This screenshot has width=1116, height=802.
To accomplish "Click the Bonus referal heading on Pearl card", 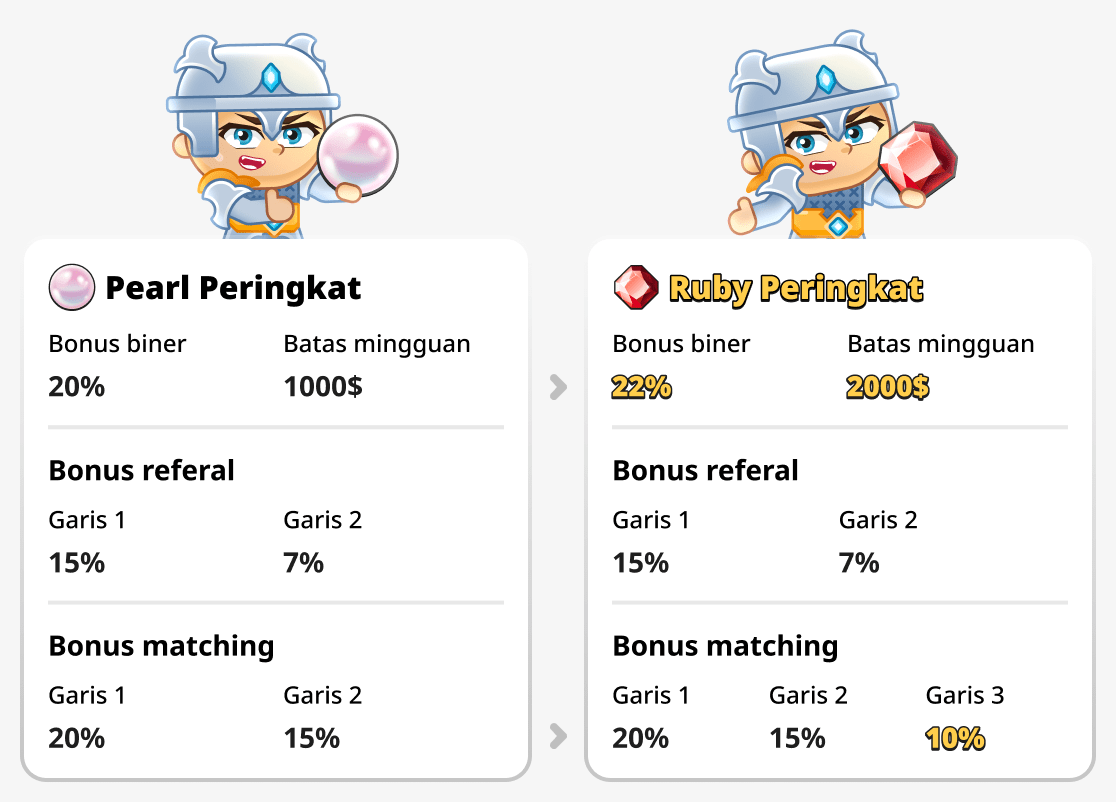I will pyautogui.click(x=141, y=470).
